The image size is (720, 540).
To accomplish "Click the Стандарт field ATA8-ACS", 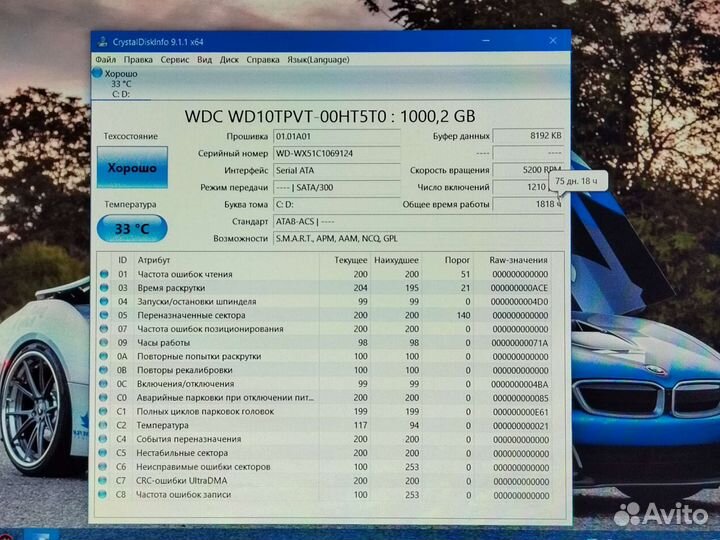I will (418, 221).
